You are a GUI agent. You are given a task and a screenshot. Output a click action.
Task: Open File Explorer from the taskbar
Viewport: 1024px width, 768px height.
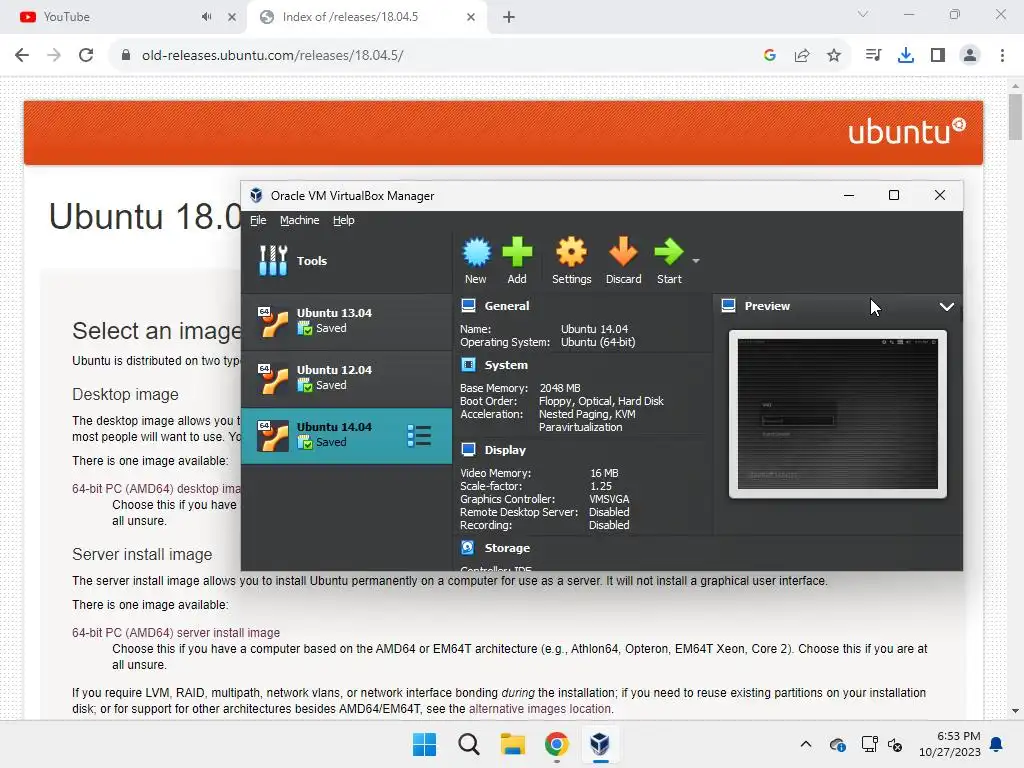[x=513, y=744]
